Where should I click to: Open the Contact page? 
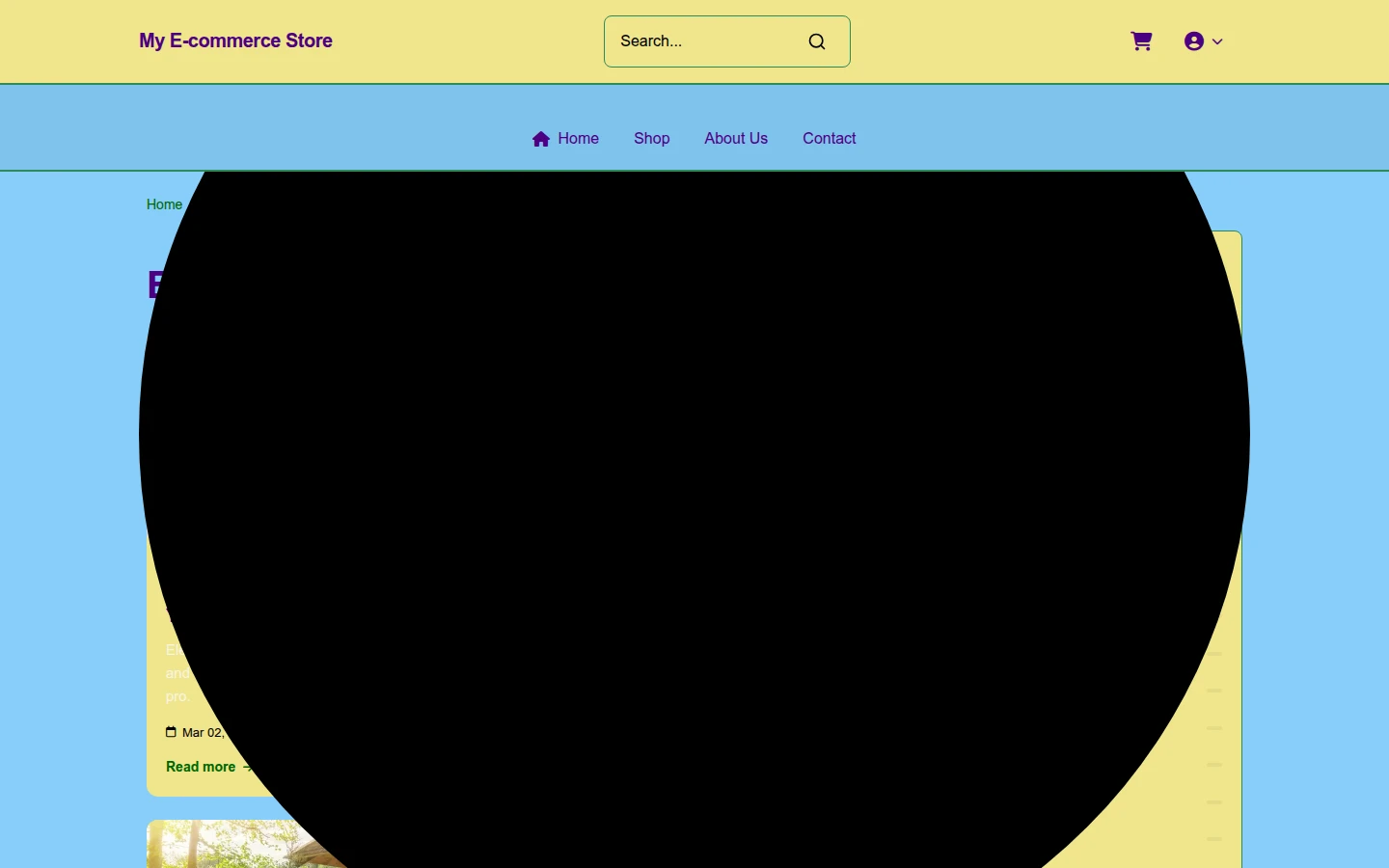pyautogui.click(x=830, y=139)
